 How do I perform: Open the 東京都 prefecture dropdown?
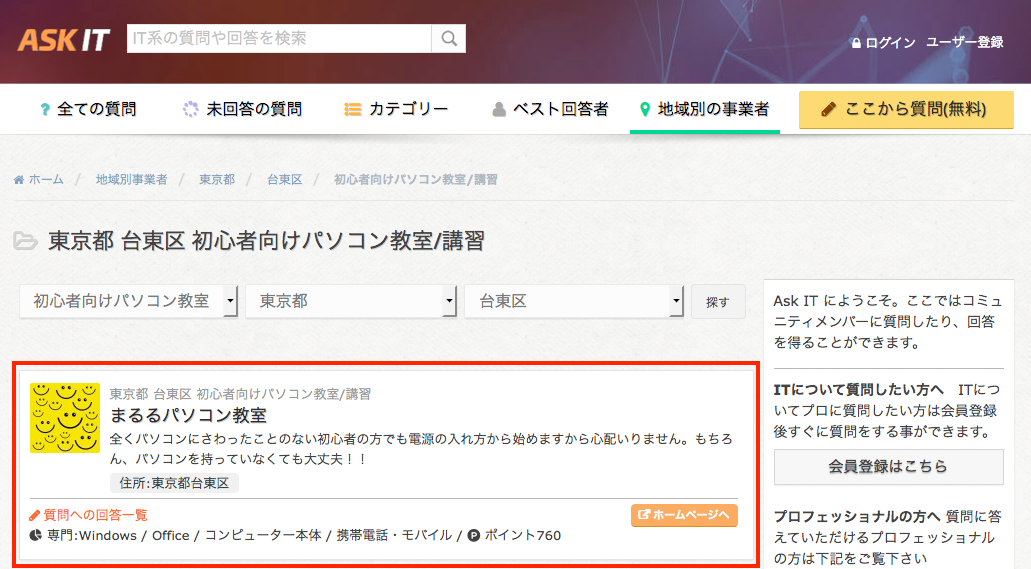click(351, 301)
